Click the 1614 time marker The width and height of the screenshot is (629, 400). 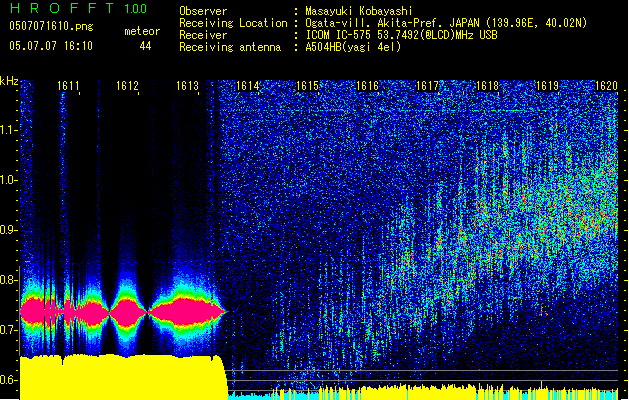click(x=248, y=86)
